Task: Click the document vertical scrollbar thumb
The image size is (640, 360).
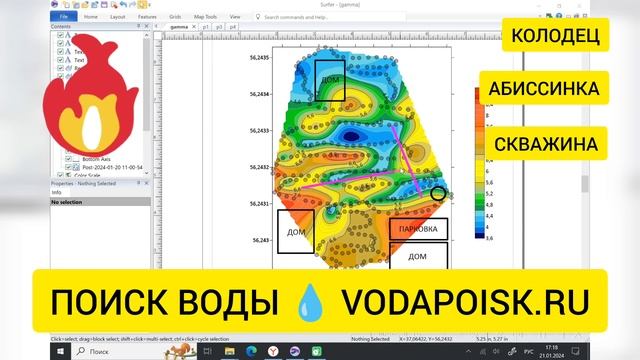Action: [585, 184]
